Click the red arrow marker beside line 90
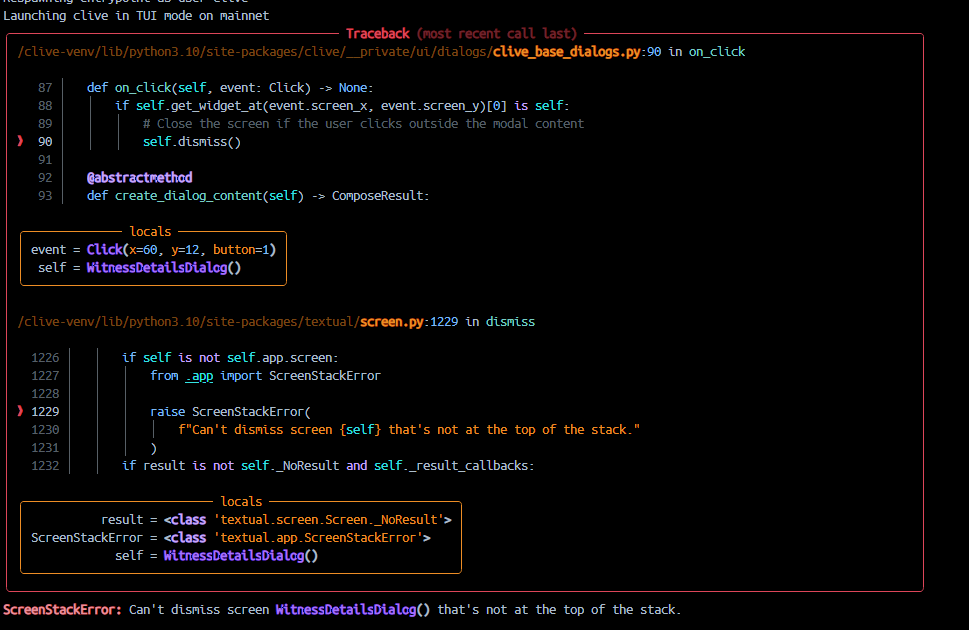The image size is (969, 630). pos(20,142)
